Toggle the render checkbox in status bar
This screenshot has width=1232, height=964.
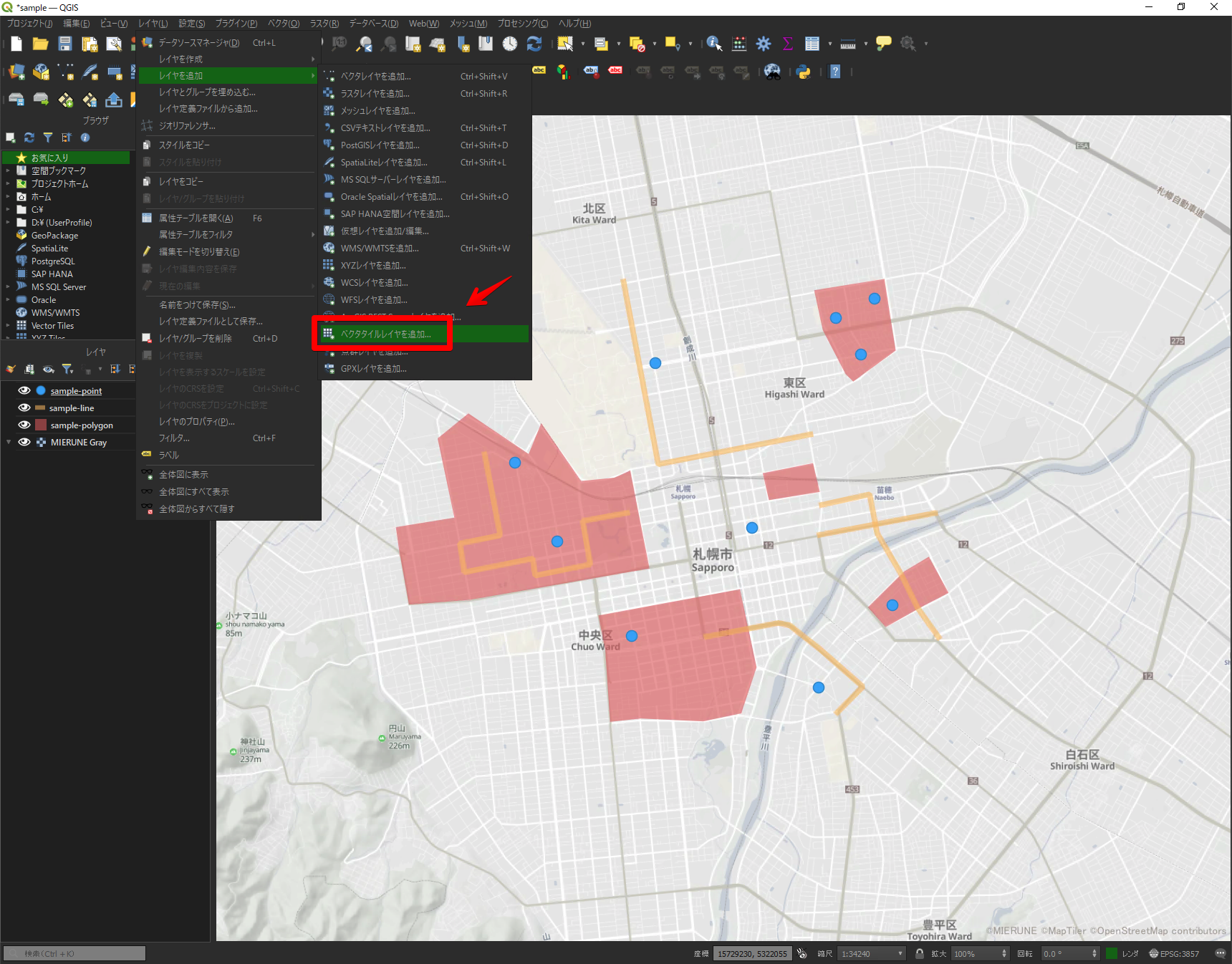(1112, 953)
